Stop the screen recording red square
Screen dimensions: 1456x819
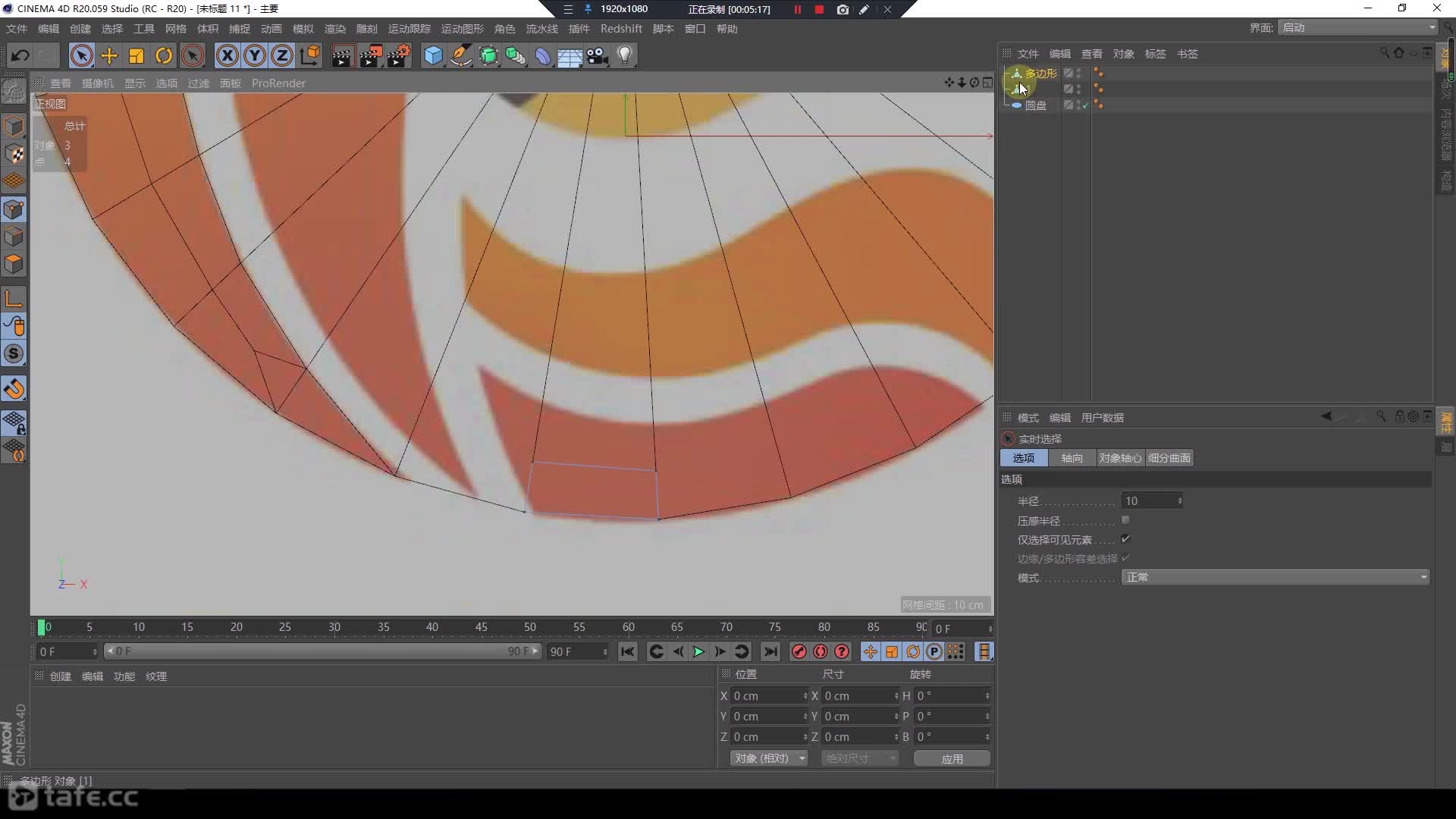pos(819,9)
